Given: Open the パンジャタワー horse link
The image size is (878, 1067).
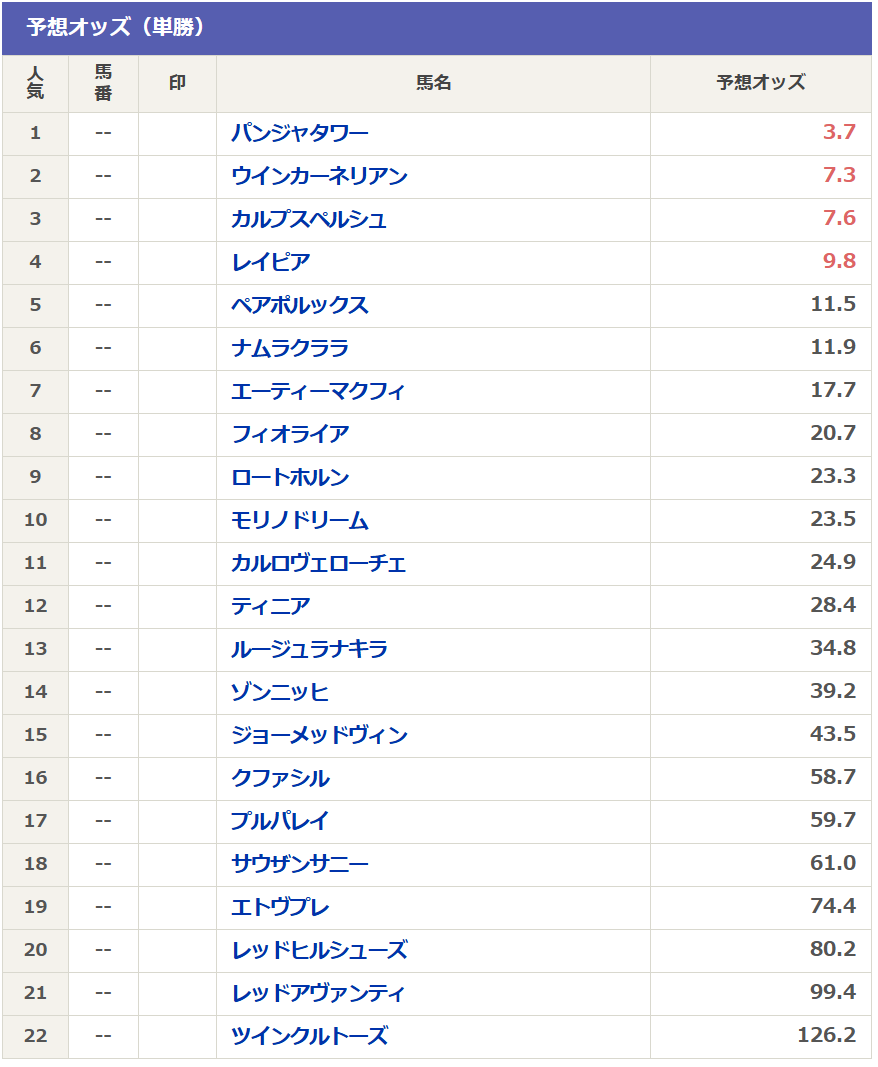Looking at the screenshot, I should (299, 133).
